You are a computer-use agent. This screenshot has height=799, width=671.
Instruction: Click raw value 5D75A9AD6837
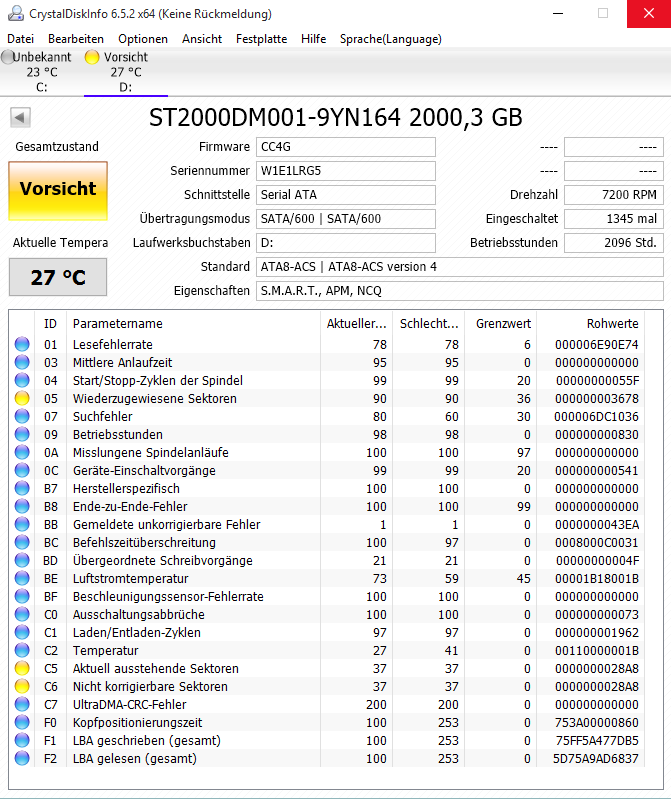(596, 758)
